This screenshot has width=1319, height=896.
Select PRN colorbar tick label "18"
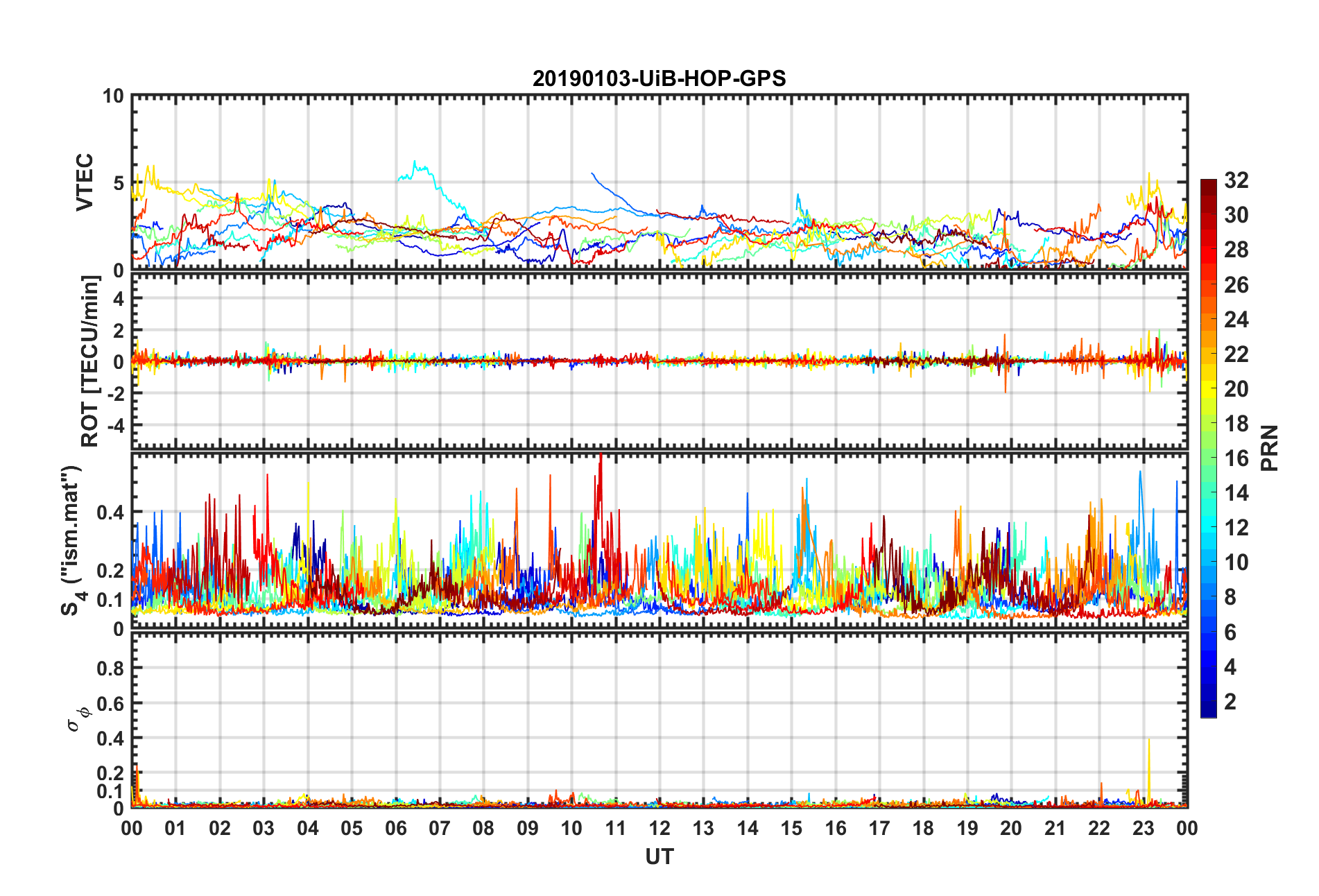[x=1236, y=423]
